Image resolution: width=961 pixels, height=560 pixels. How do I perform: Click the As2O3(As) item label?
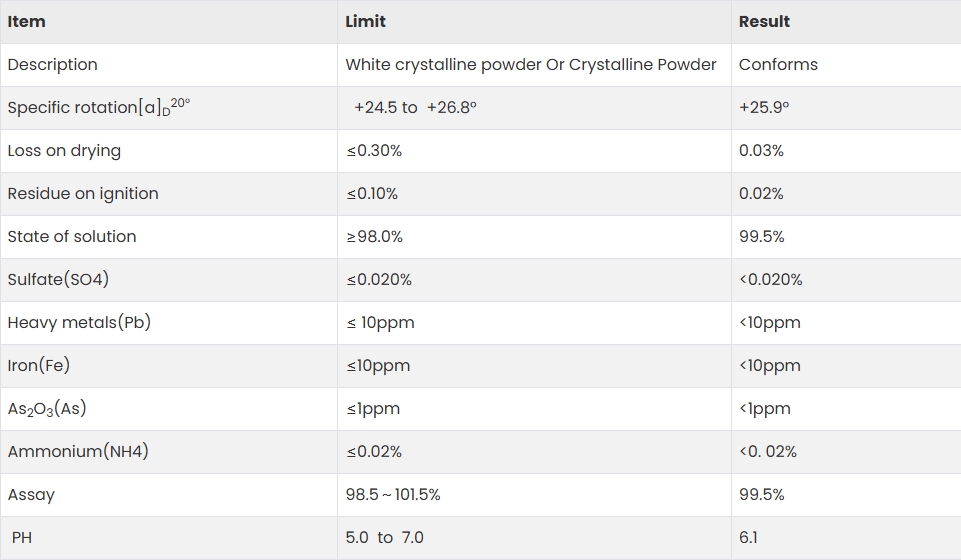coord(47,409)
